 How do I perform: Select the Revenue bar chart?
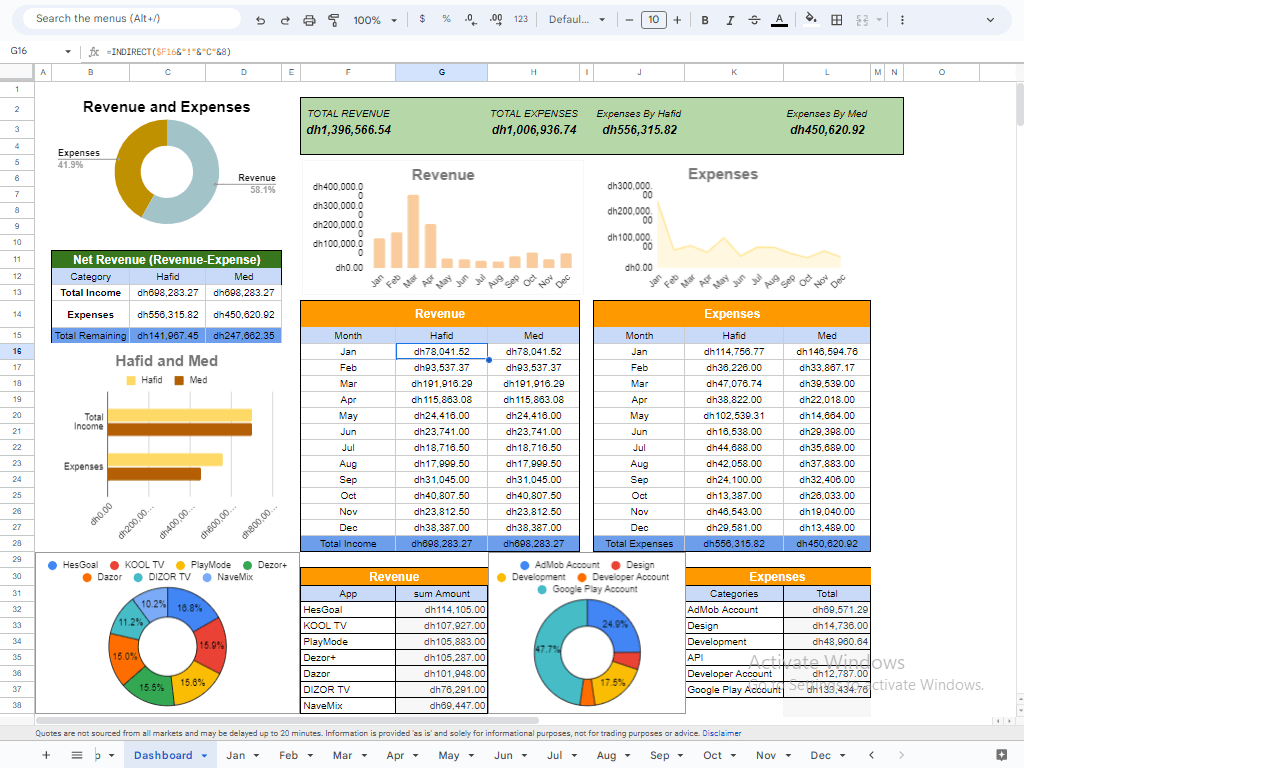(442, 227)
